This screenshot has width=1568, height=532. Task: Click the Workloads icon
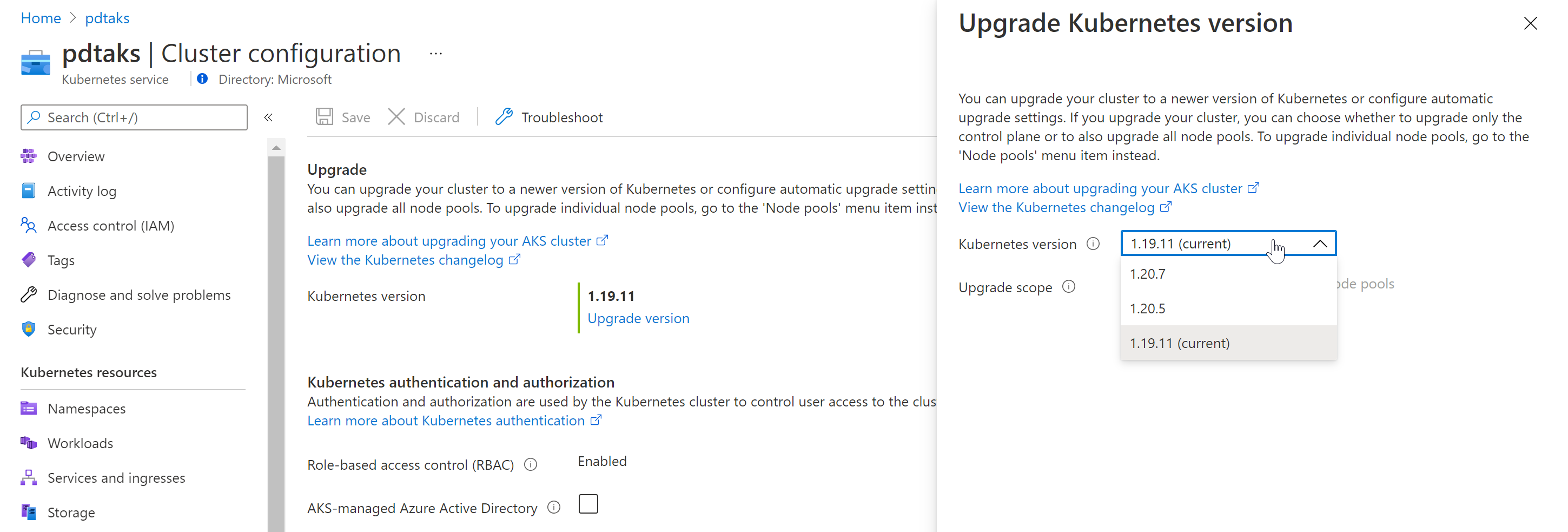click(29, 443)
